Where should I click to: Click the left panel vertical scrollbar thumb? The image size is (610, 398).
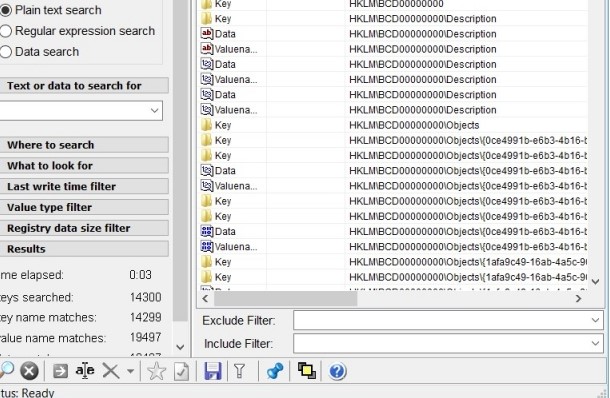click(x=180, y=160)
